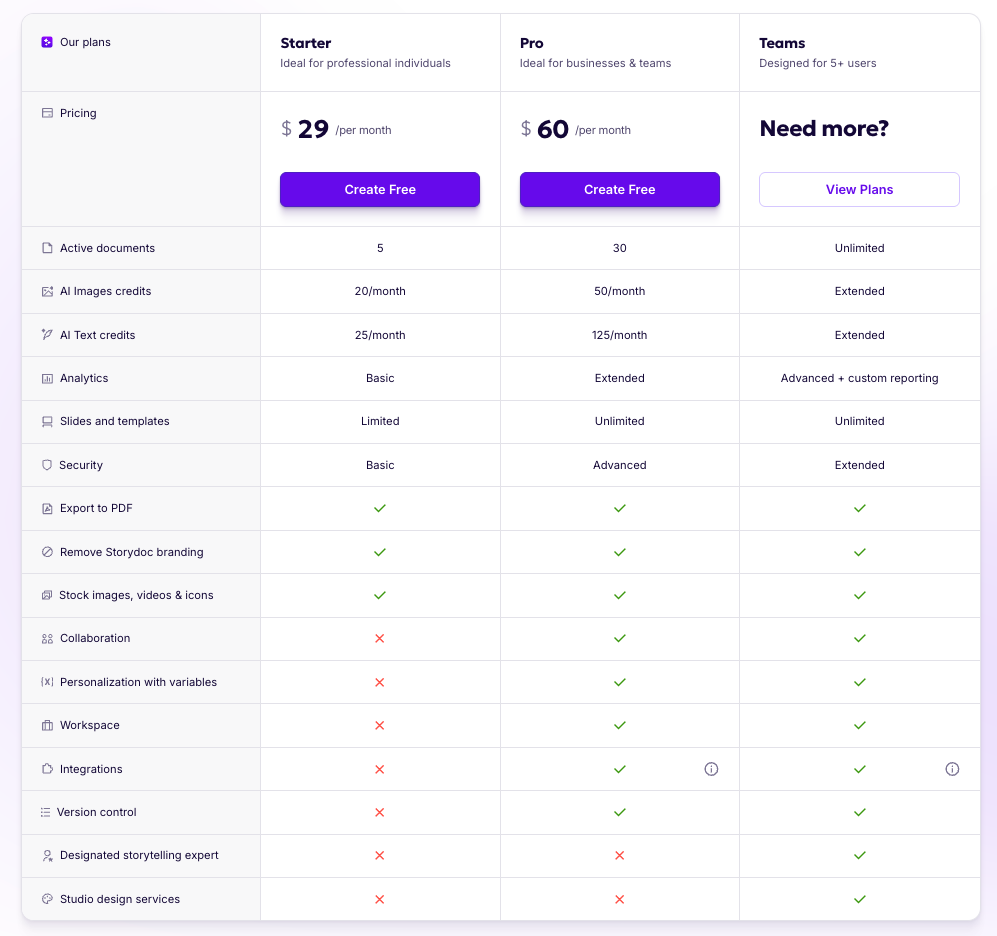Click the AI Images credits icon

click(47, 291)
